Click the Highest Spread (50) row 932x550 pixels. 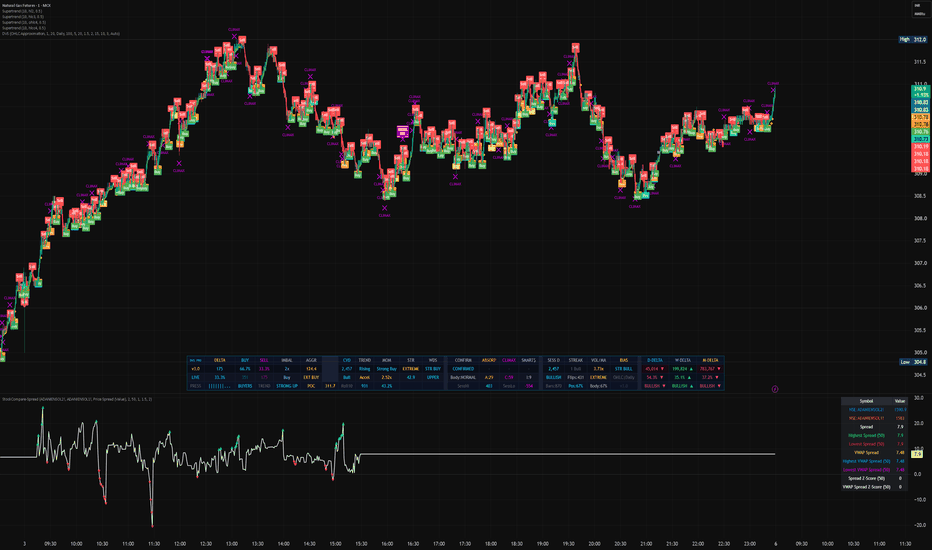pyautogui.click(x=874, y=435)
